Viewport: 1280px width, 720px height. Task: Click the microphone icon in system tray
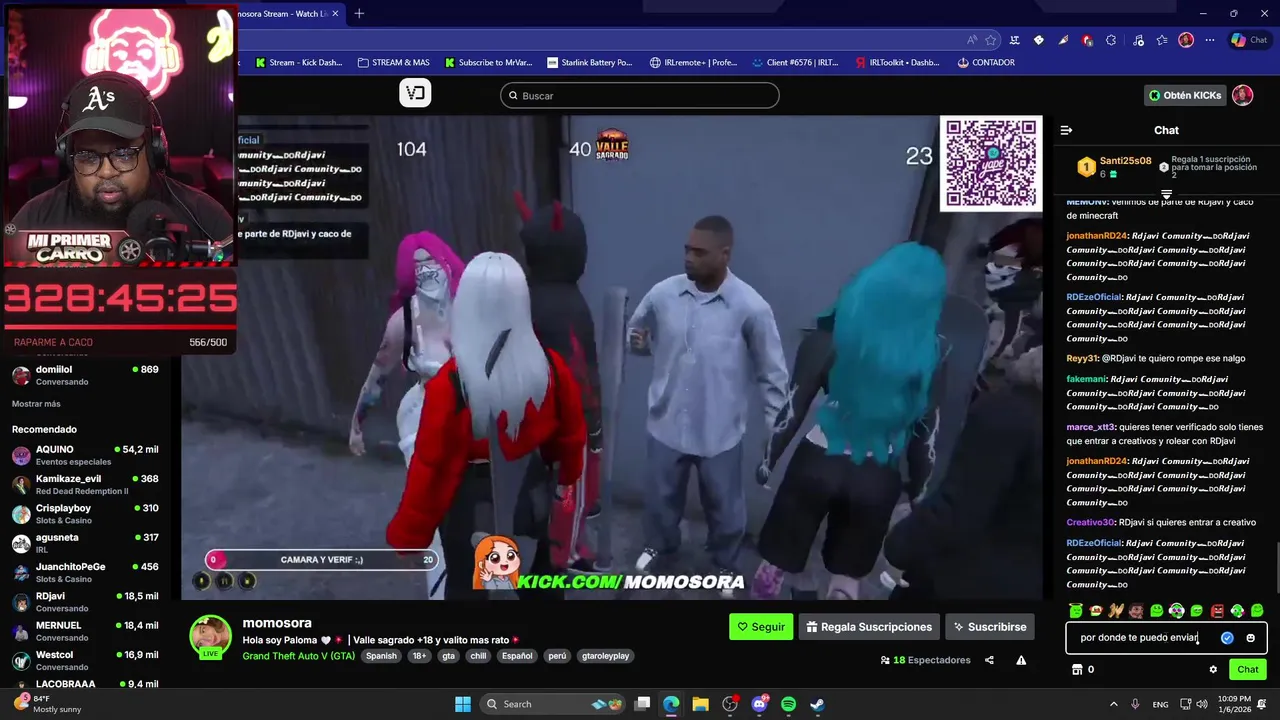pos(1135,704)
